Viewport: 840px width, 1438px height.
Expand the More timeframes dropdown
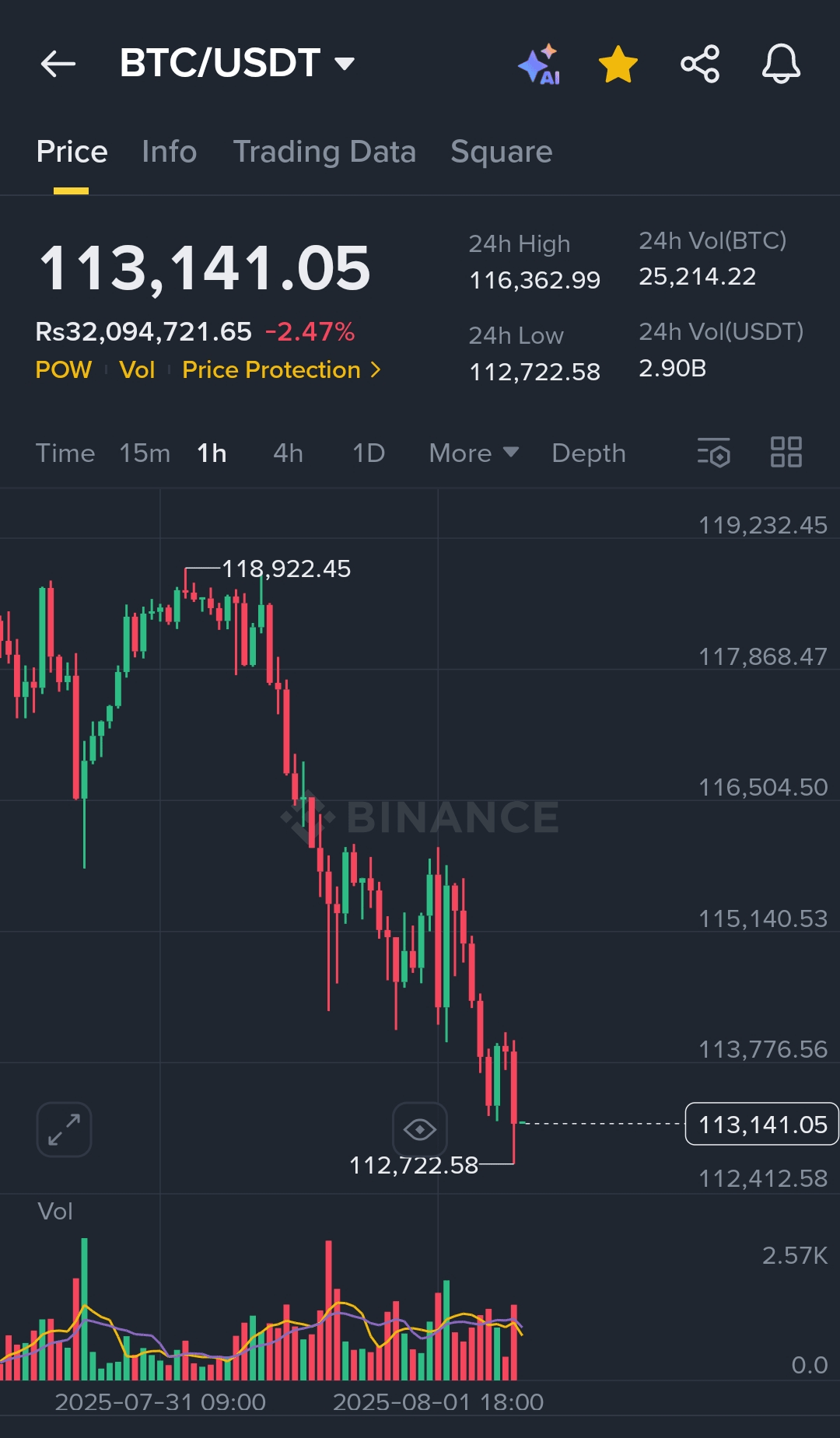474,453
